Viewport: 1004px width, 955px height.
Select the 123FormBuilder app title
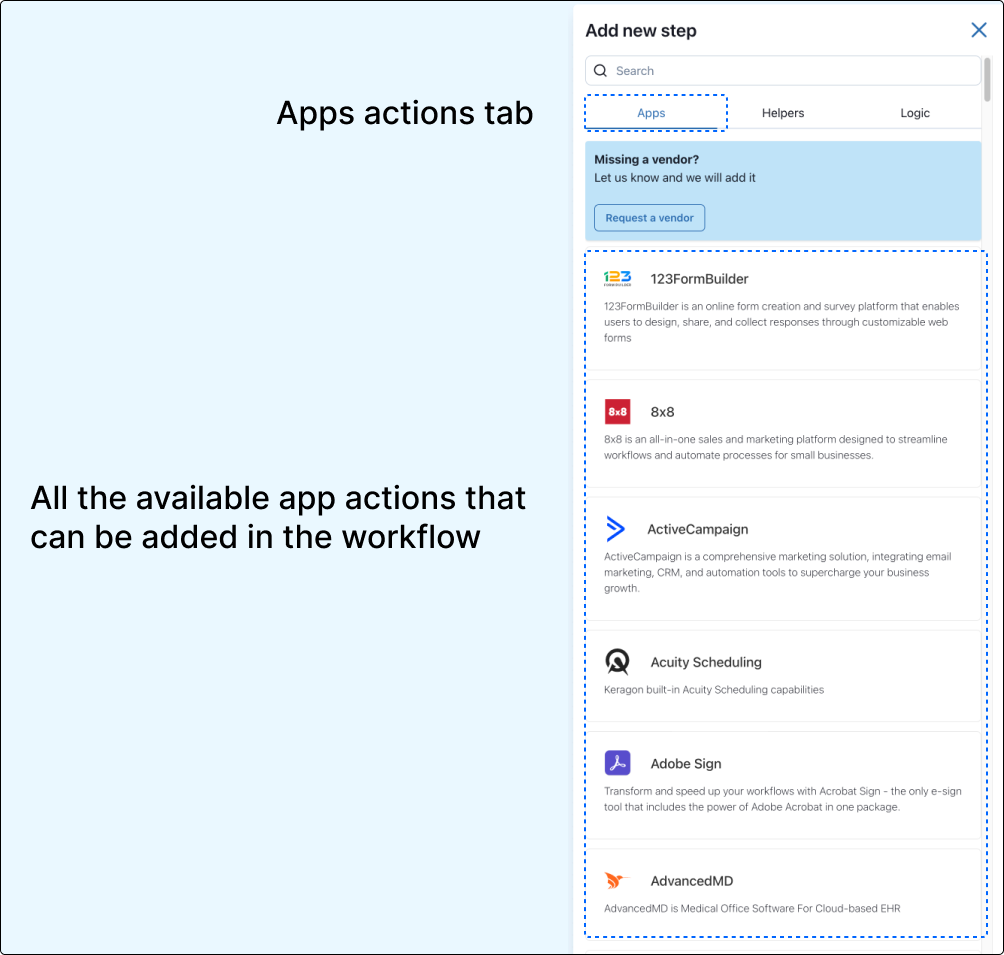(x=699, y=279)
